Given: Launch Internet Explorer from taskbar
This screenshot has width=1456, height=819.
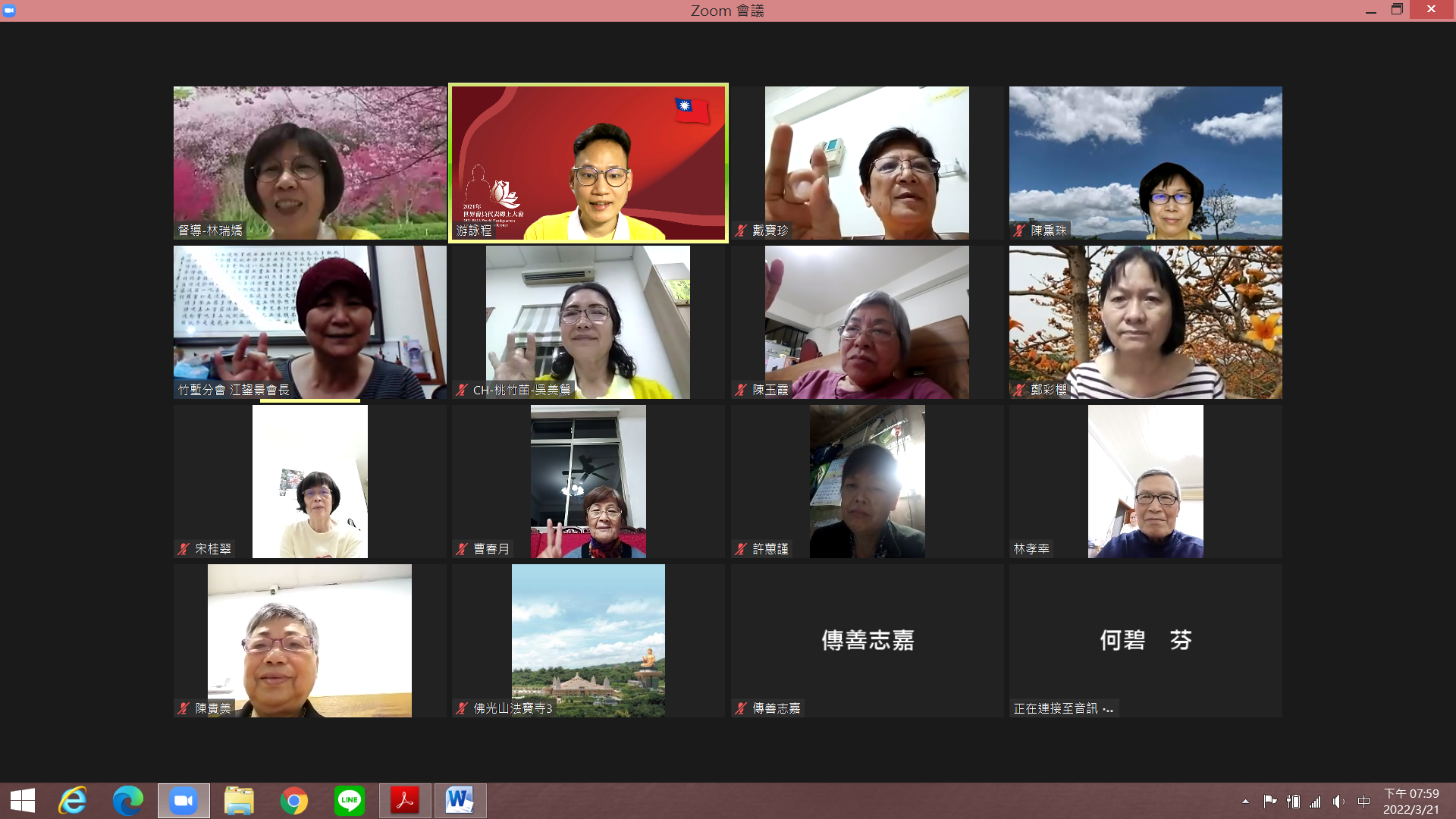Looking at the screenshot, I should click(x=73, y=801).
